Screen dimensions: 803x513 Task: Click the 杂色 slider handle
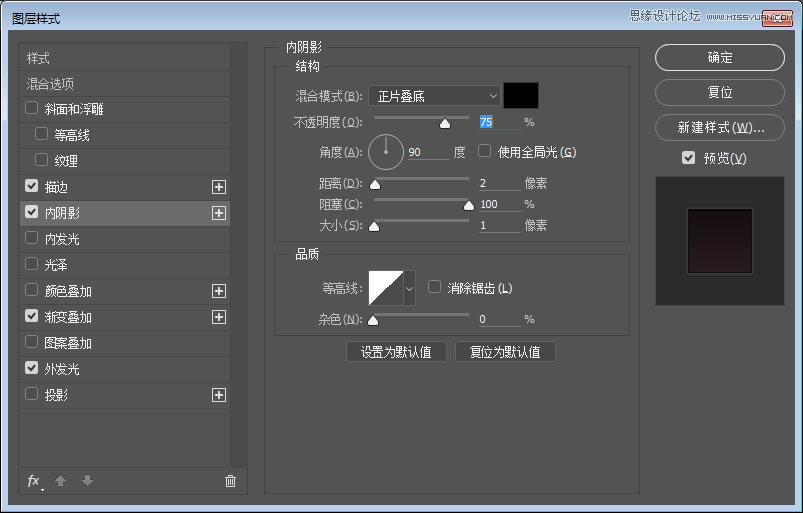pos(373,320)
